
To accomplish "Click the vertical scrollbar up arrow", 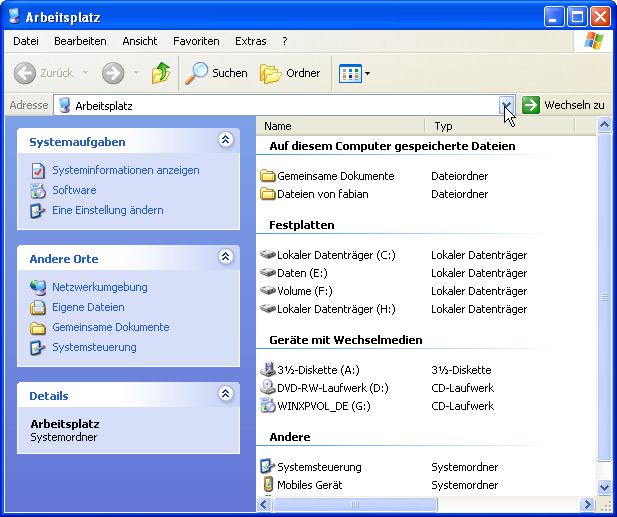I will click(604, 125).
